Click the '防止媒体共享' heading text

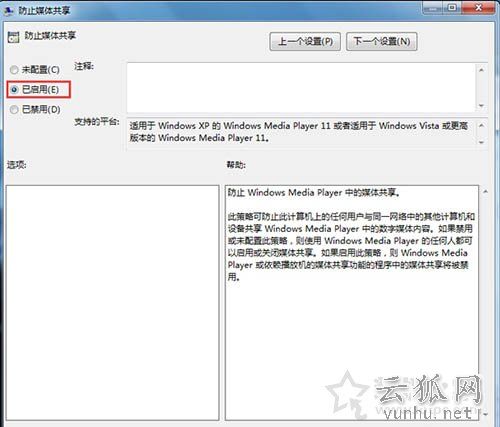point(50,36)
